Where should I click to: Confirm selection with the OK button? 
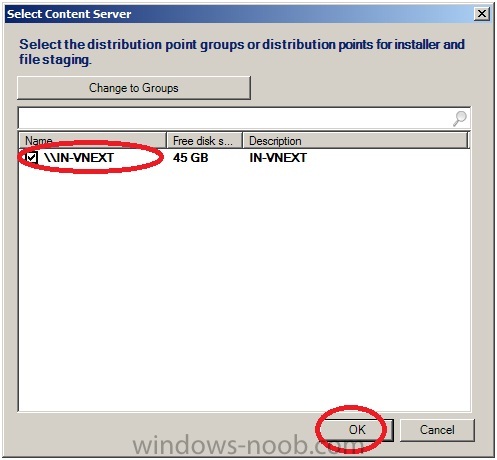[x=357, y=430]
